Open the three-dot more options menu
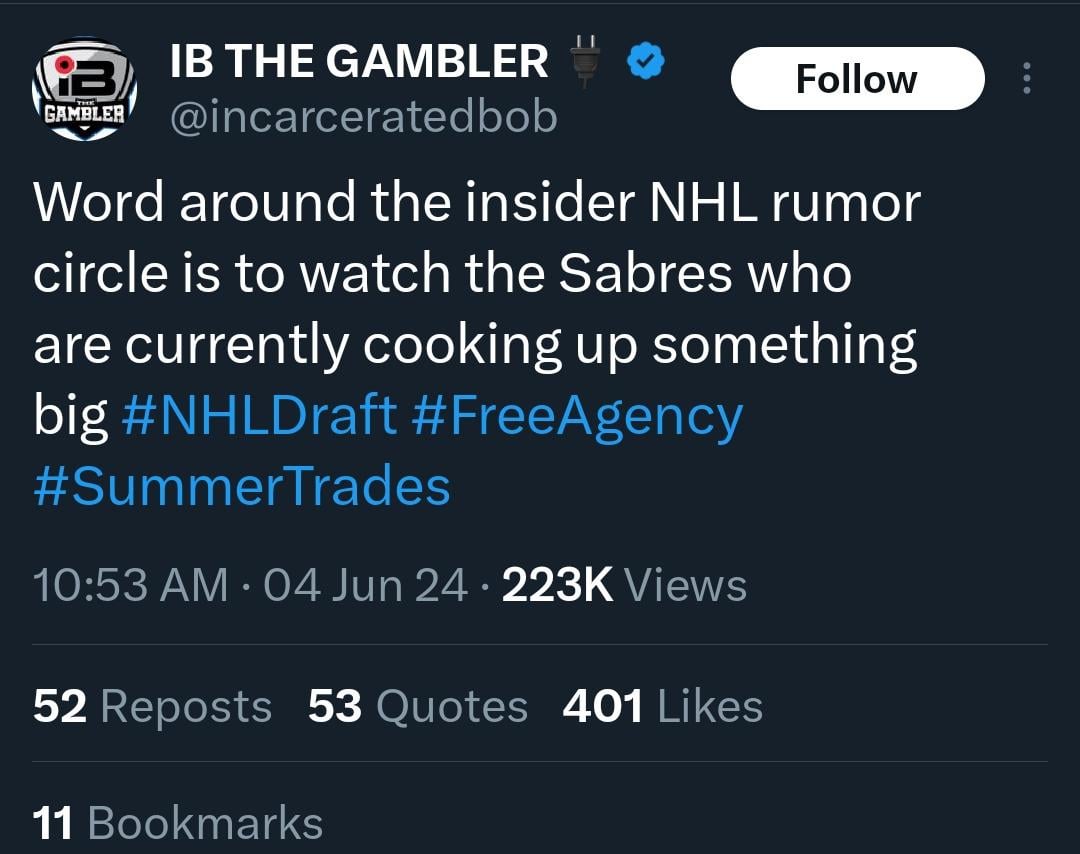Screen dimensions: 1080x854 pos(1026,79)
